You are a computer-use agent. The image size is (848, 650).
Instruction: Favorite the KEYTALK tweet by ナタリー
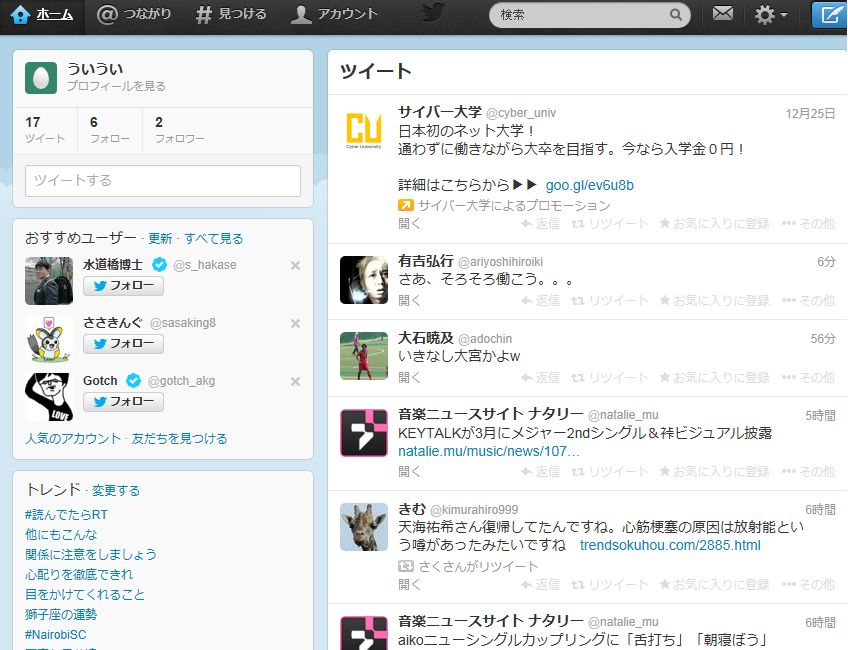(714, 472)
